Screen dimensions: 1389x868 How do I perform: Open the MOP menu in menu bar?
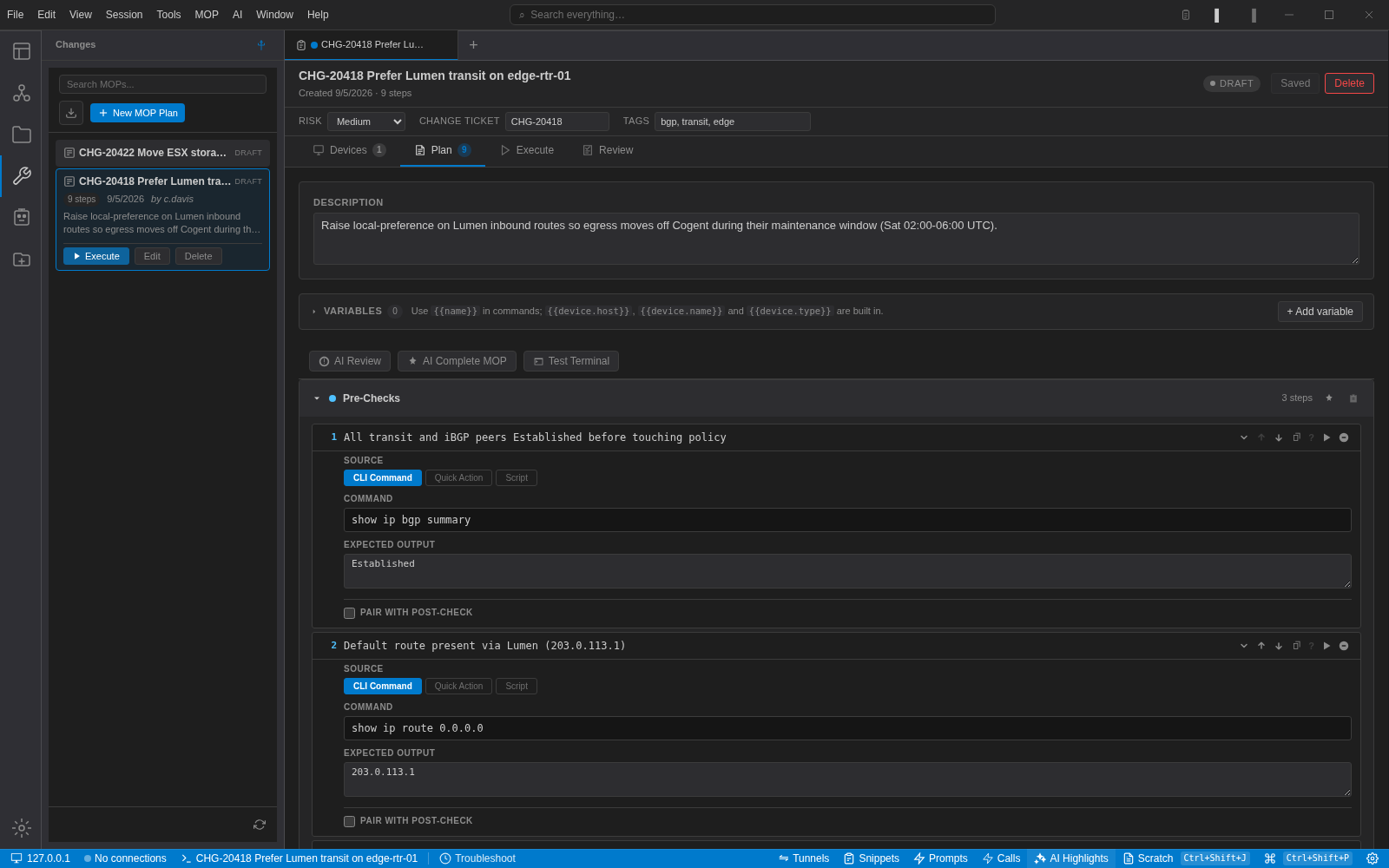(x=207, y=15)
